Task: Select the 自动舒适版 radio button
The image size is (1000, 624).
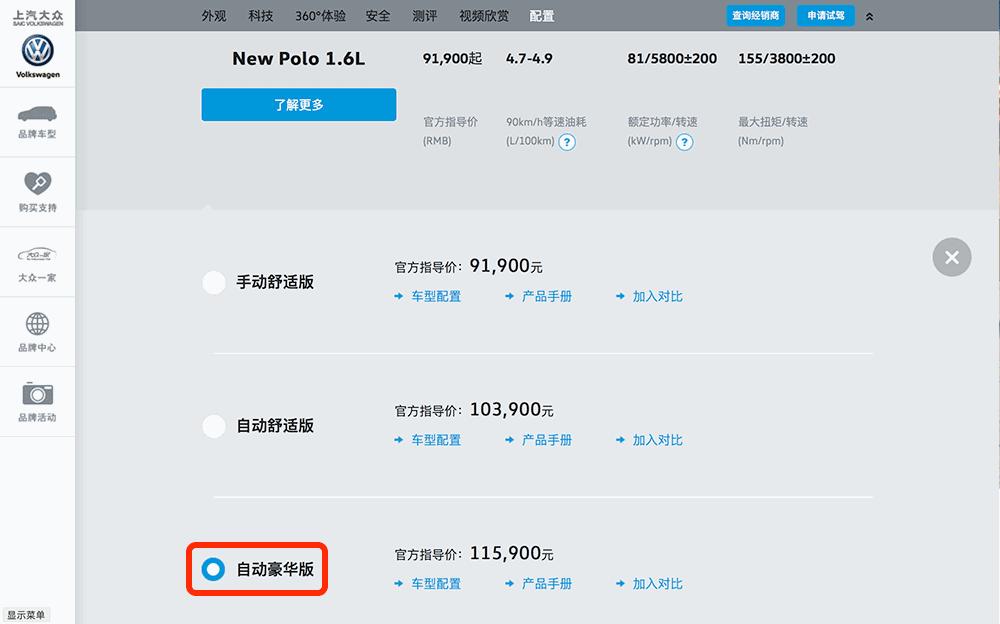Action: (x=213, y=426)
